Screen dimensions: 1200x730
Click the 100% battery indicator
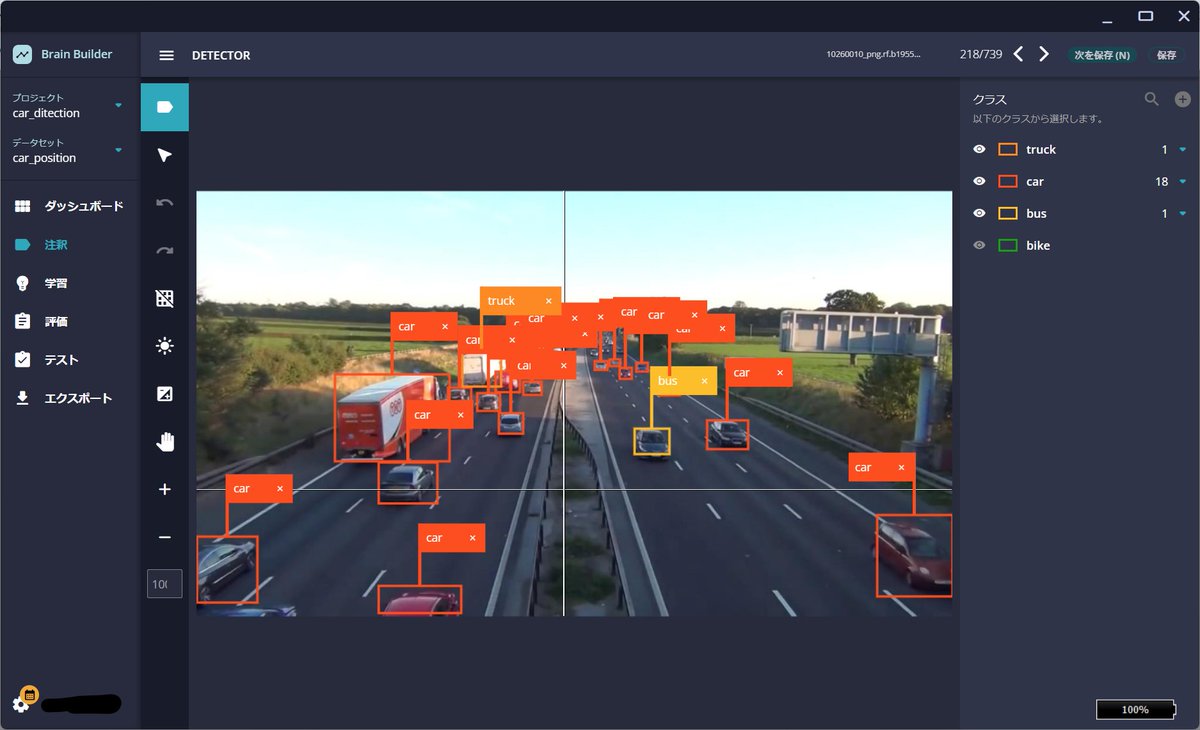pyautogui.click(x=1135, y=709)
